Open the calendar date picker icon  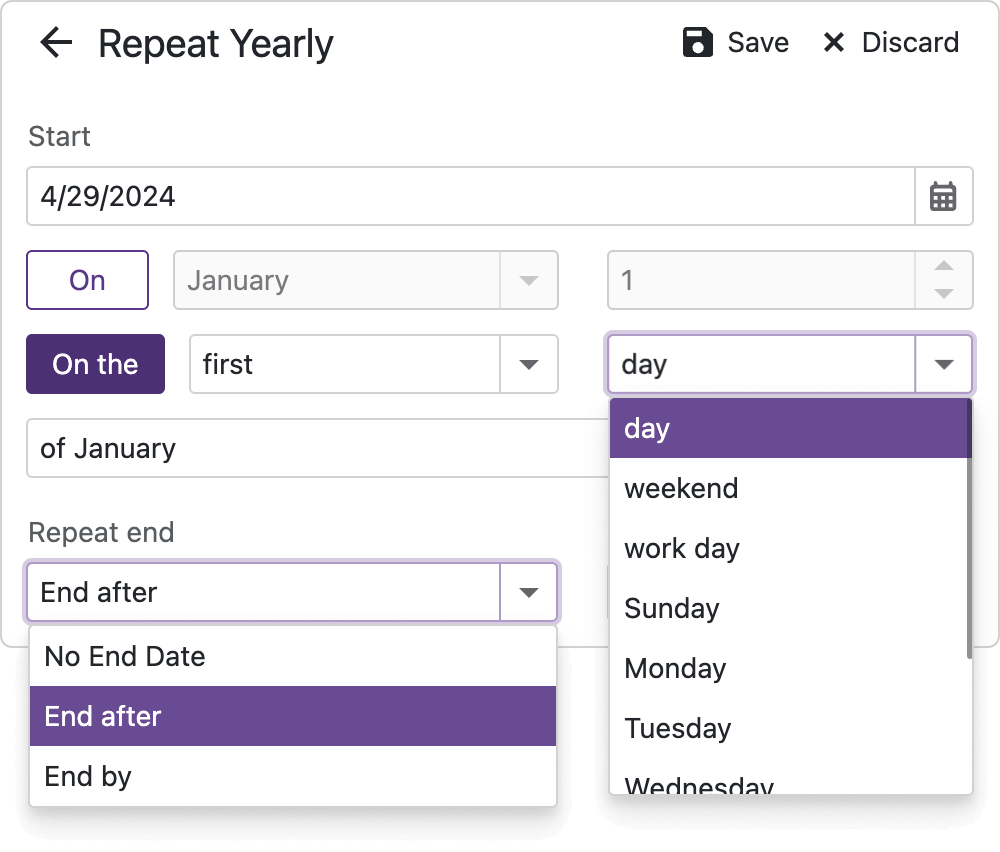pyautogui.click(x=943, y=196)
